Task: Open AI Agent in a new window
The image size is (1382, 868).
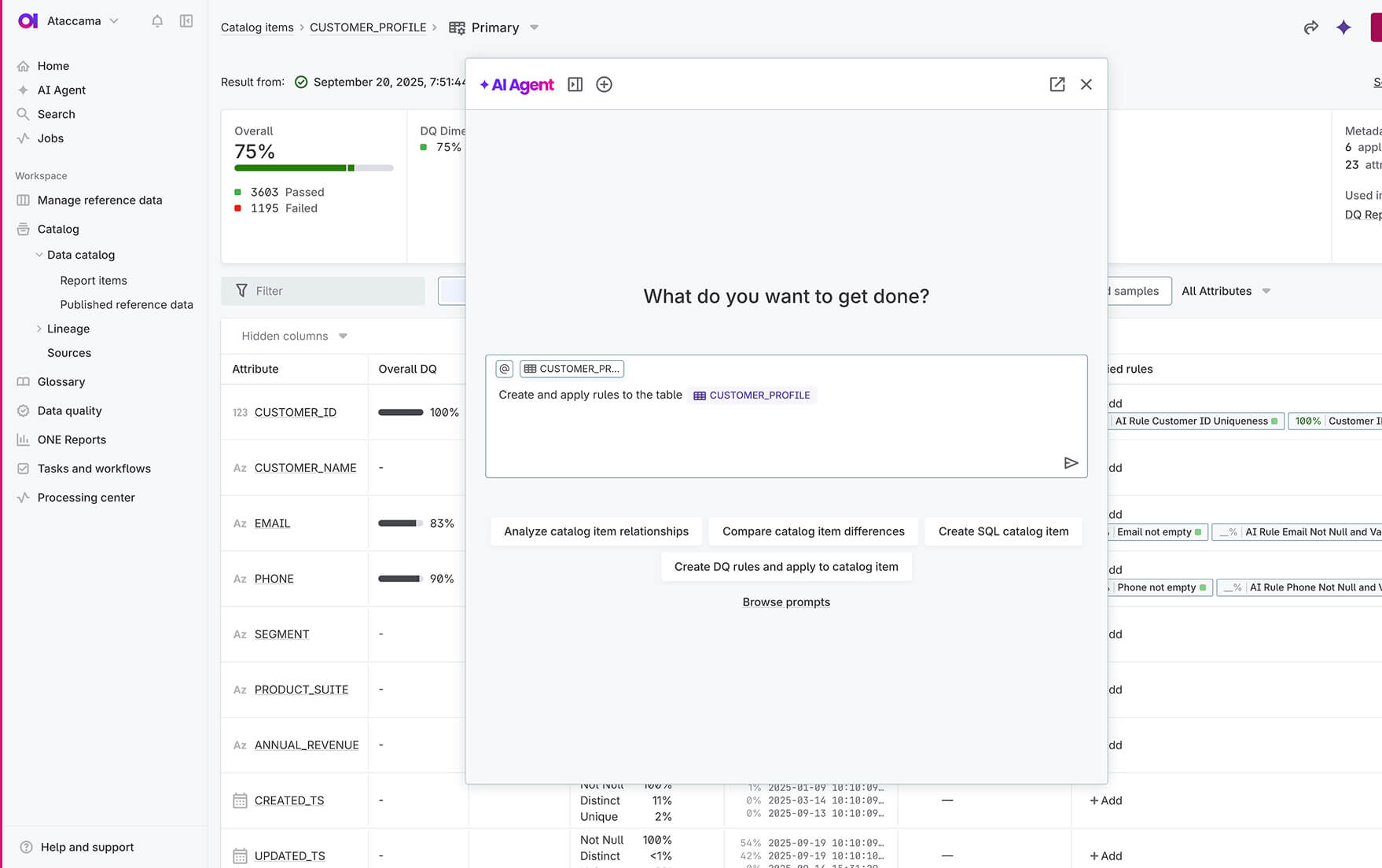Action: coord(1057,84)
